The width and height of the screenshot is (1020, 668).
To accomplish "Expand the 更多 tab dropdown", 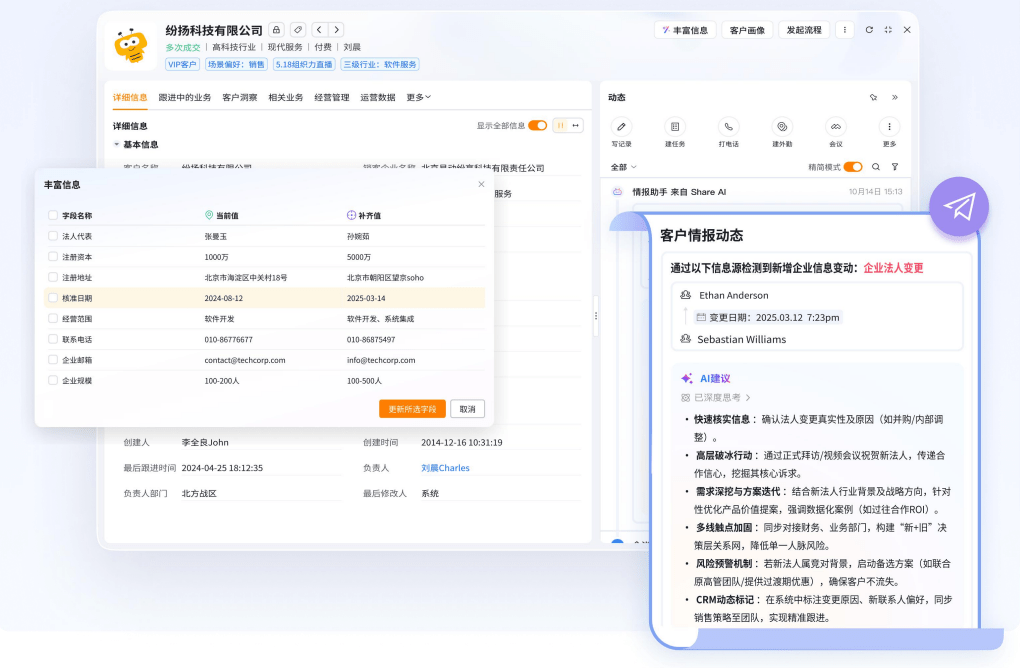I will [418, 97].
